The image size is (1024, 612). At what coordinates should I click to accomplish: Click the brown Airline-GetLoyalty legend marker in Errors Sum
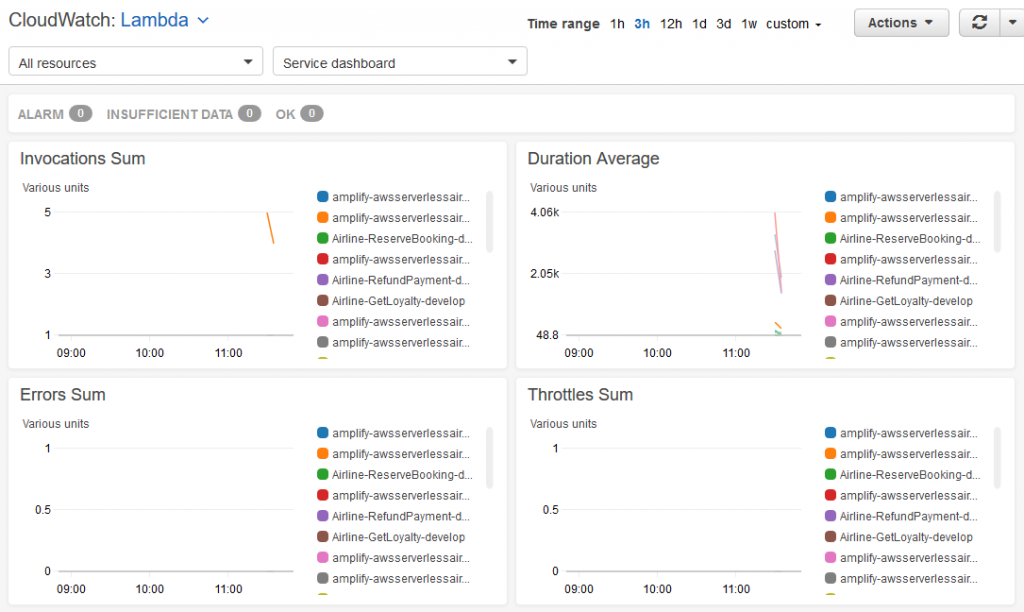click(322, 537)
